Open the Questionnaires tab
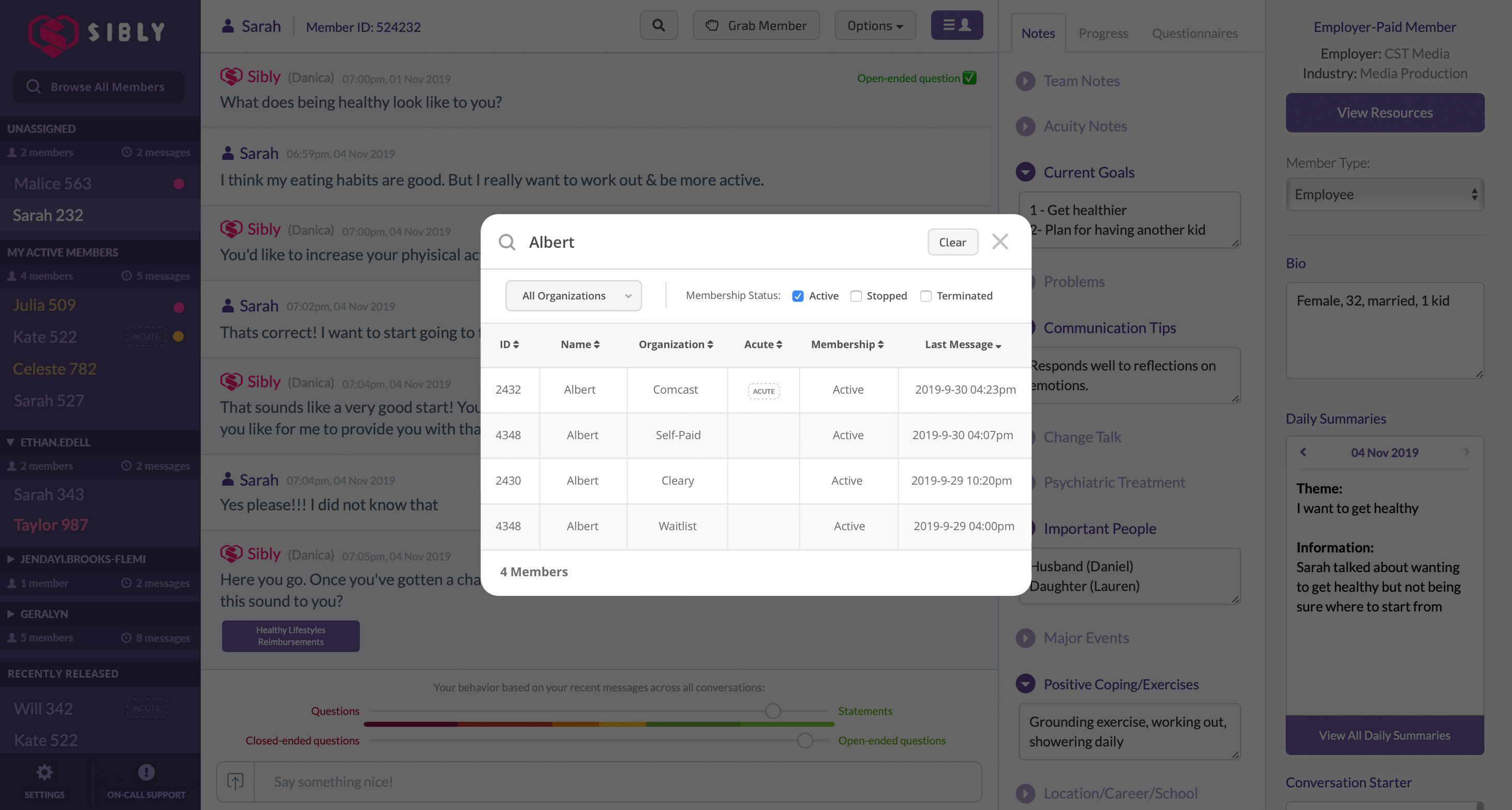This screenshot has width=1512, height=810. (x=1194, y=34)
